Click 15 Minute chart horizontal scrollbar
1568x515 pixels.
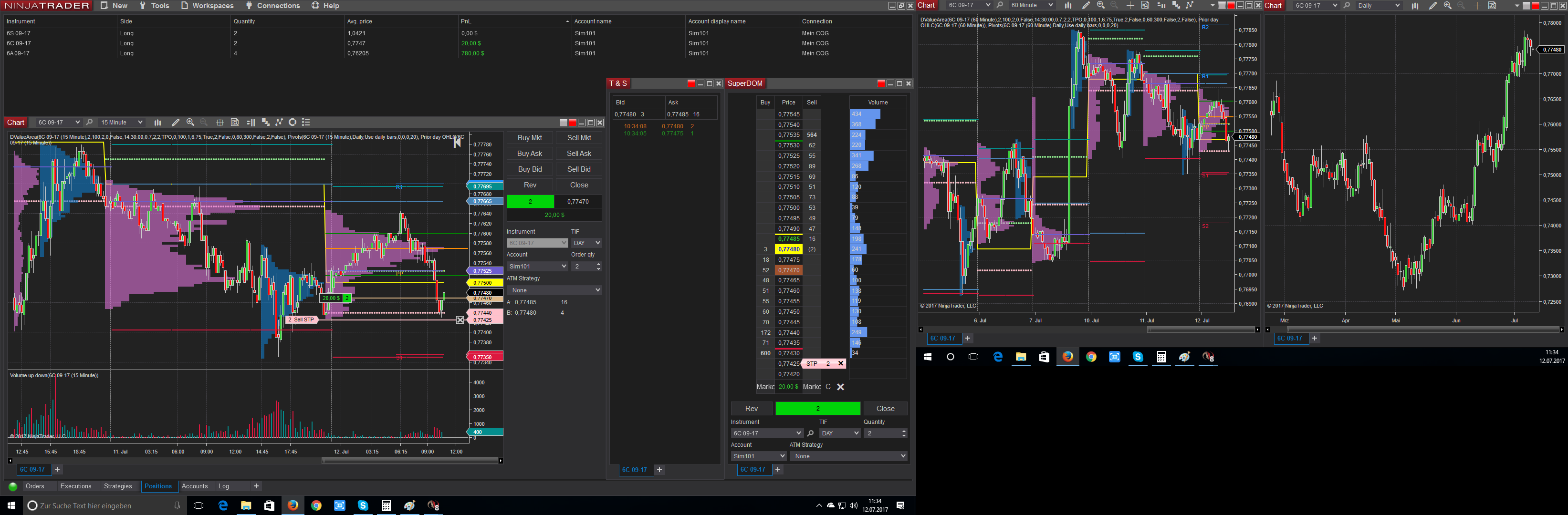coord(410,461)
